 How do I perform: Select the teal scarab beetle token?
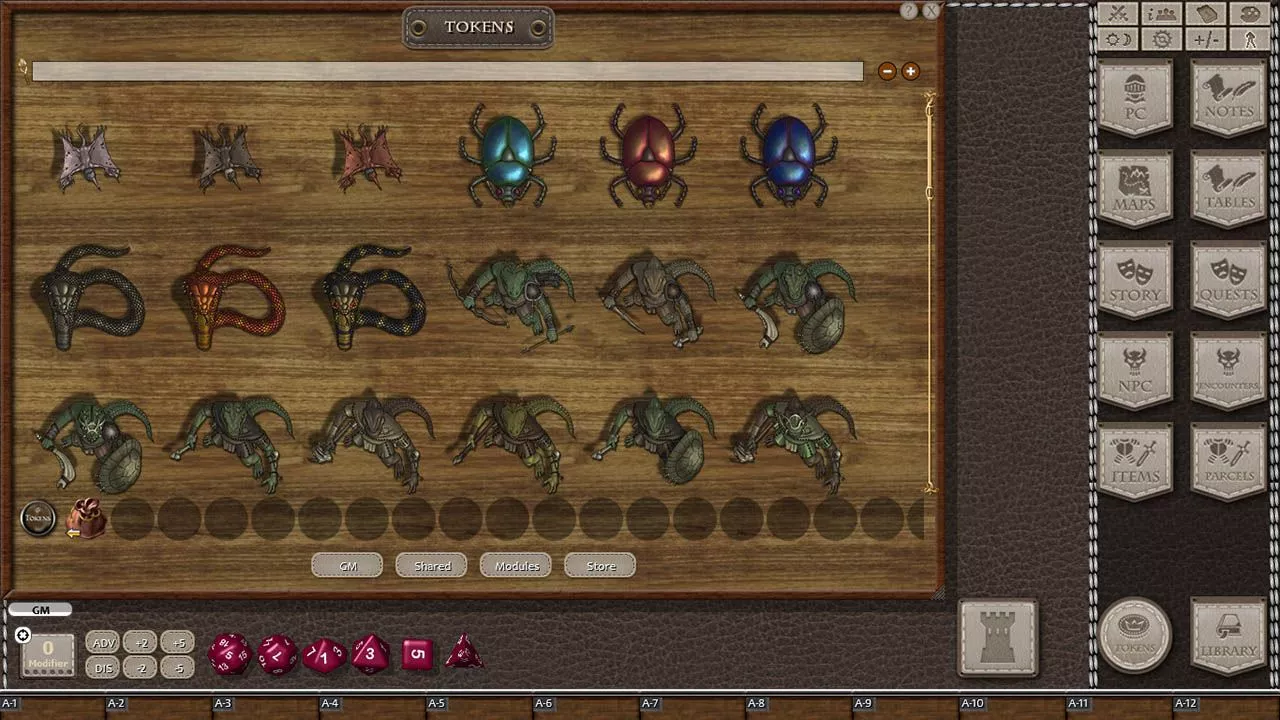507,155
